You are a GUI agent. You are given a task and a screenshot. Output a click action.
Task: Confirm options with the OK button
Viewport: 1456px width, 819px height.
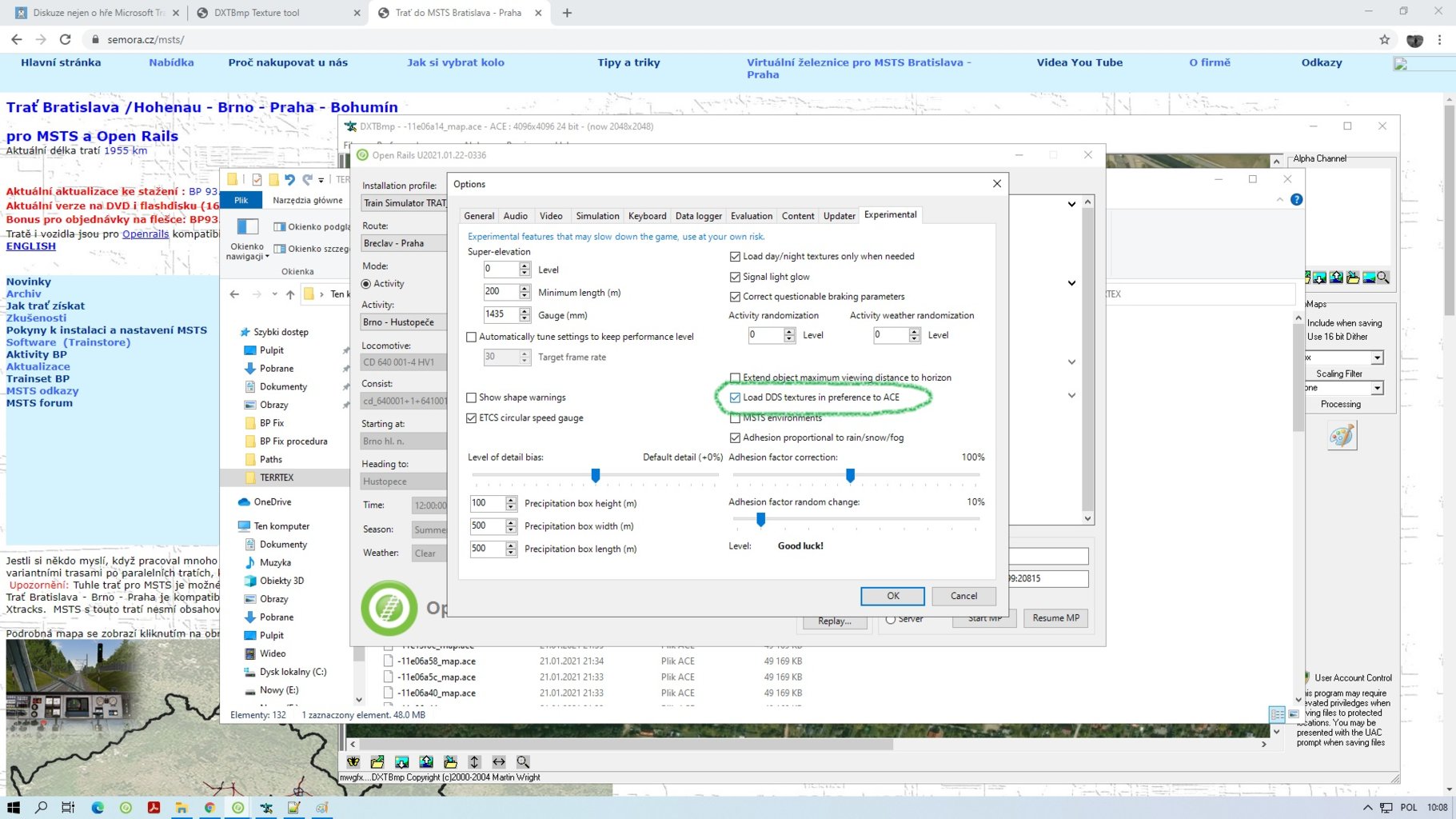(893, 596)
